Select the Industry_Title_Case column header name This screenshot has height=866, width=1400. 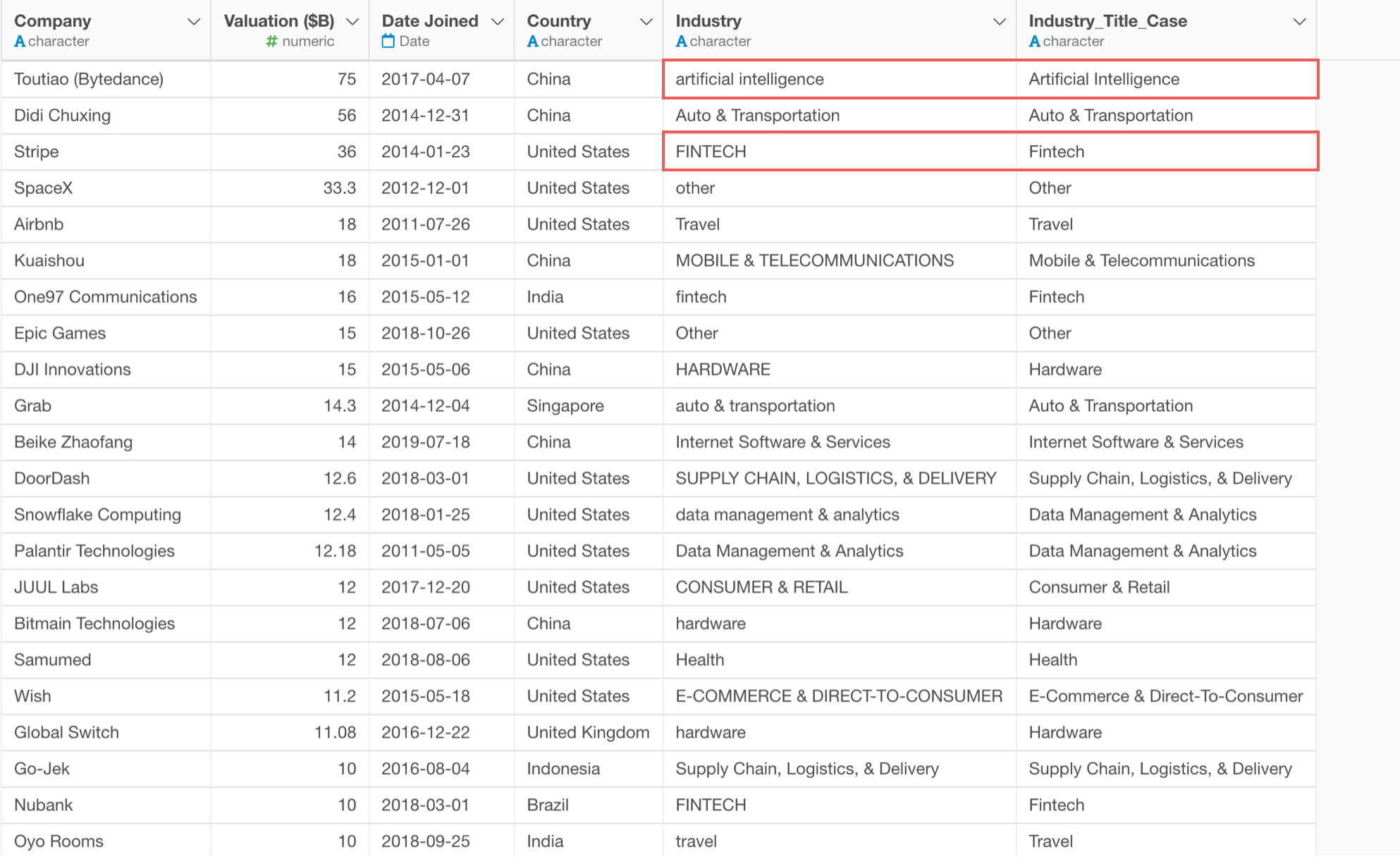click(x=1108, y=21)
